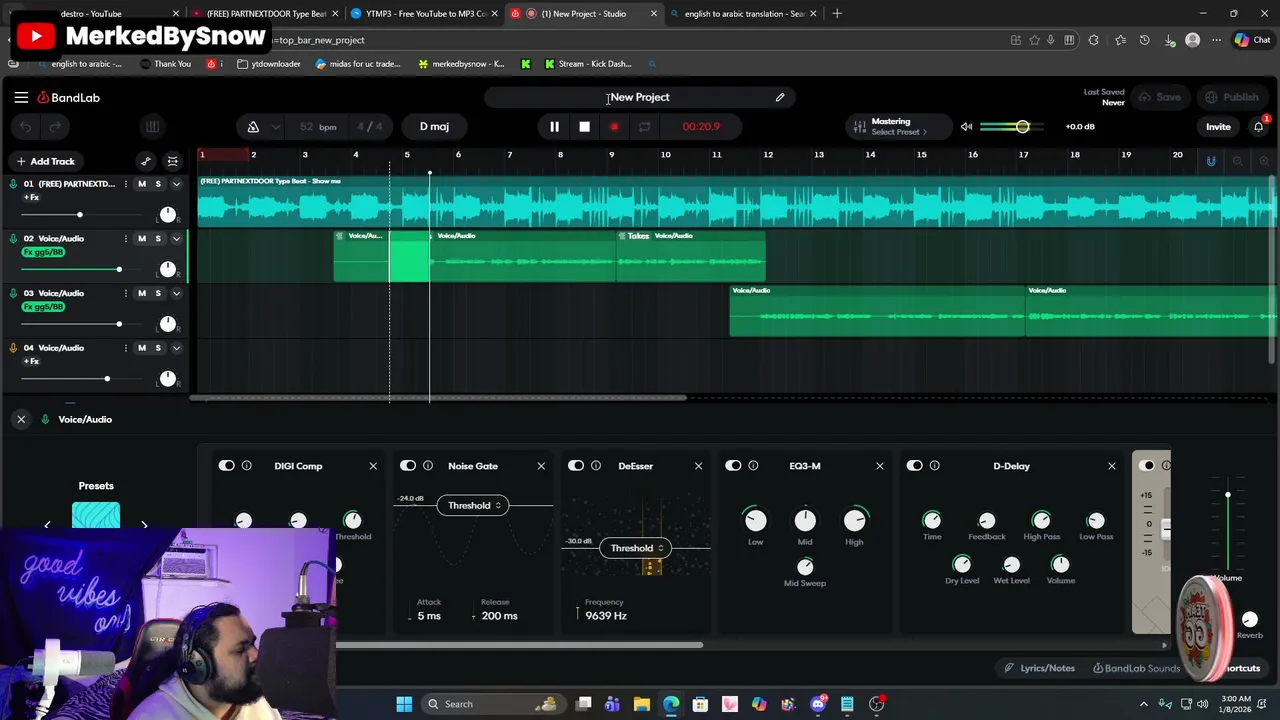The height and width of the screenshot is (720, 1280).
Task: Click the Invite button
Action: point(1218,127)
